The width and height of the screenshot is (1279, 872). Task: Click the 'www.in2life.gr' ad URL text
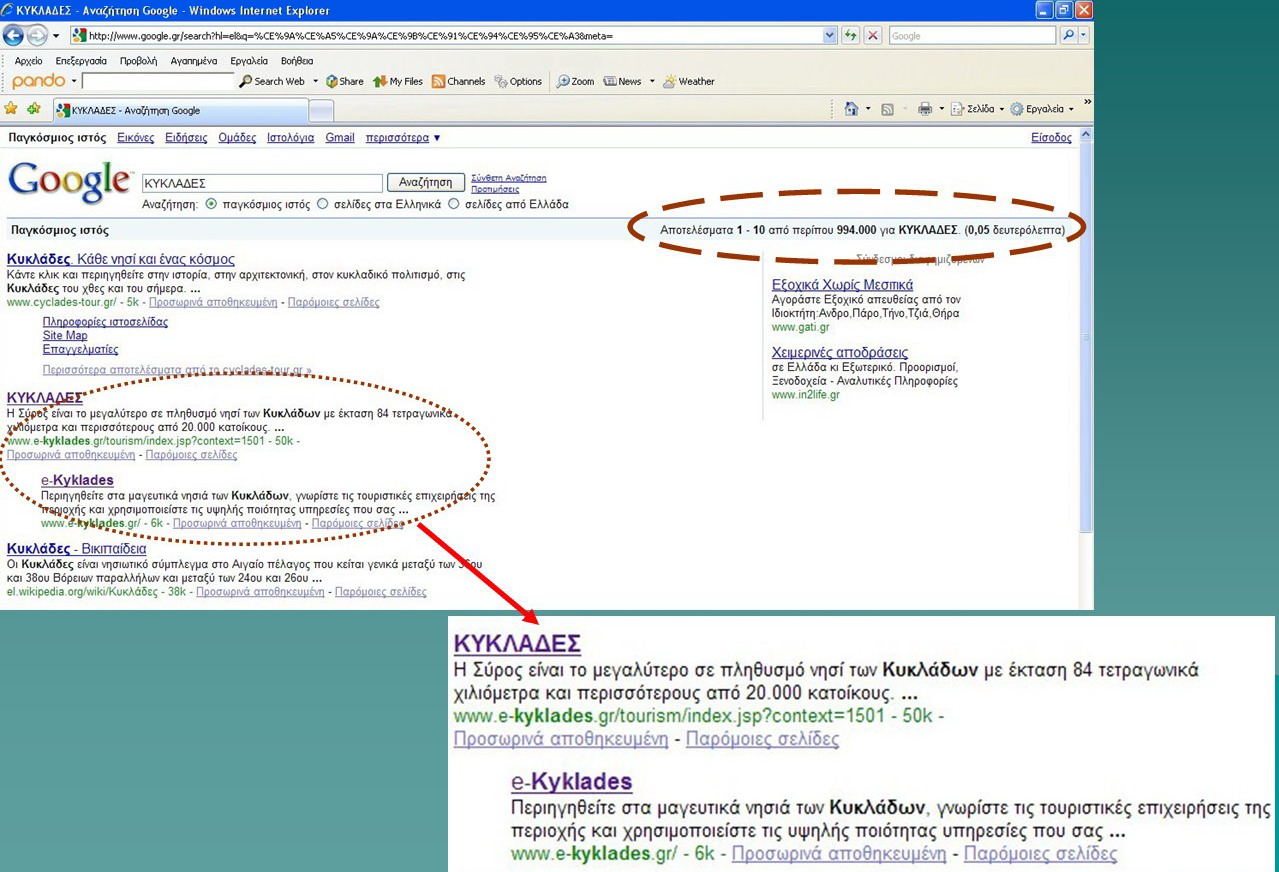click(x=806, y=395)
